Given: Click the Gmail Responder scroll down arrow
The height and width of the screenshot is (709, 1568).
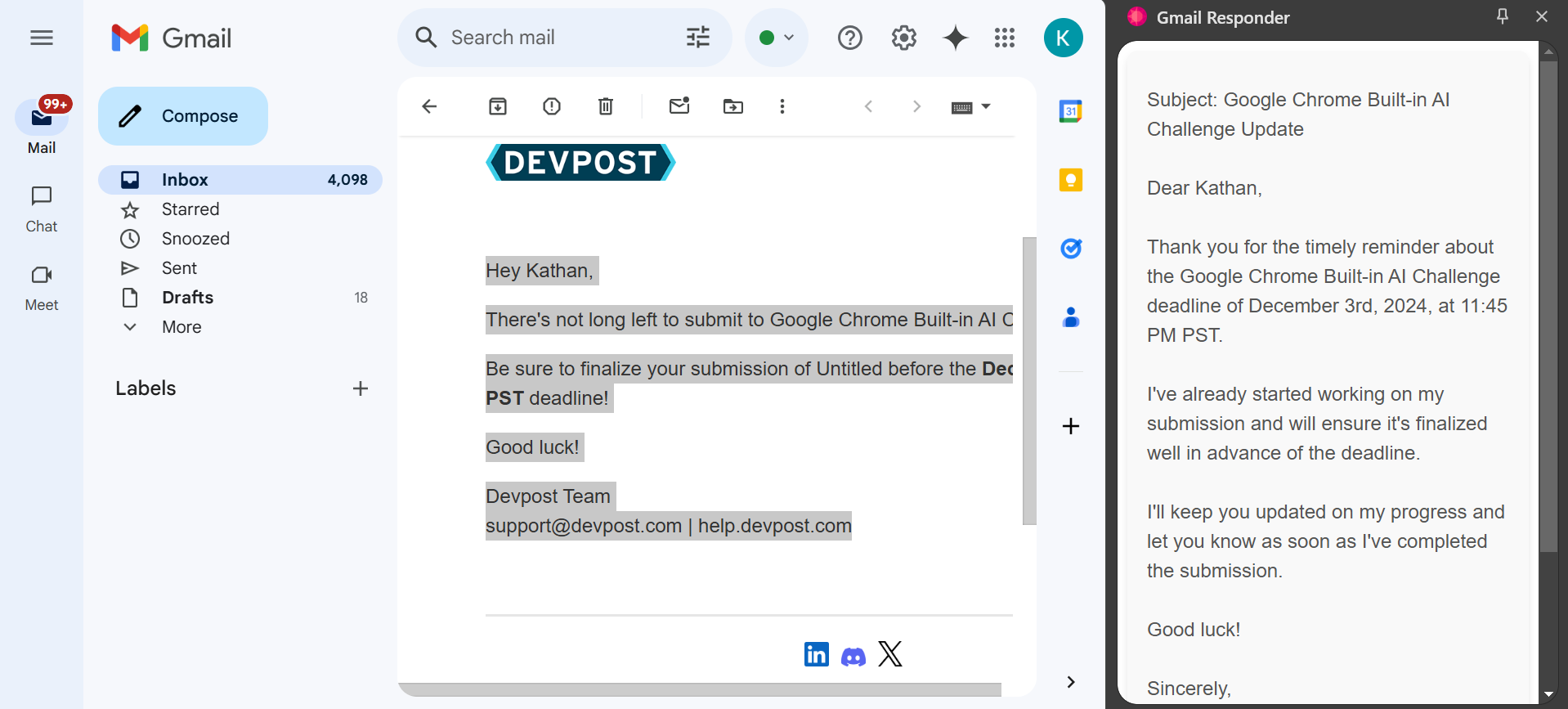Looking at the screenshot, I should click(x=1548, y=695).
